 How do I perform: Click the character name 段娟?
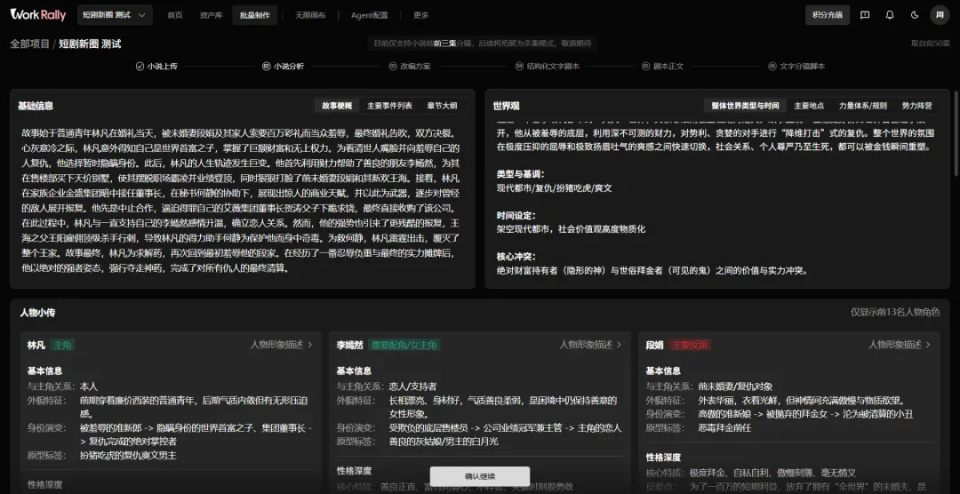click(x=654, y=345)
